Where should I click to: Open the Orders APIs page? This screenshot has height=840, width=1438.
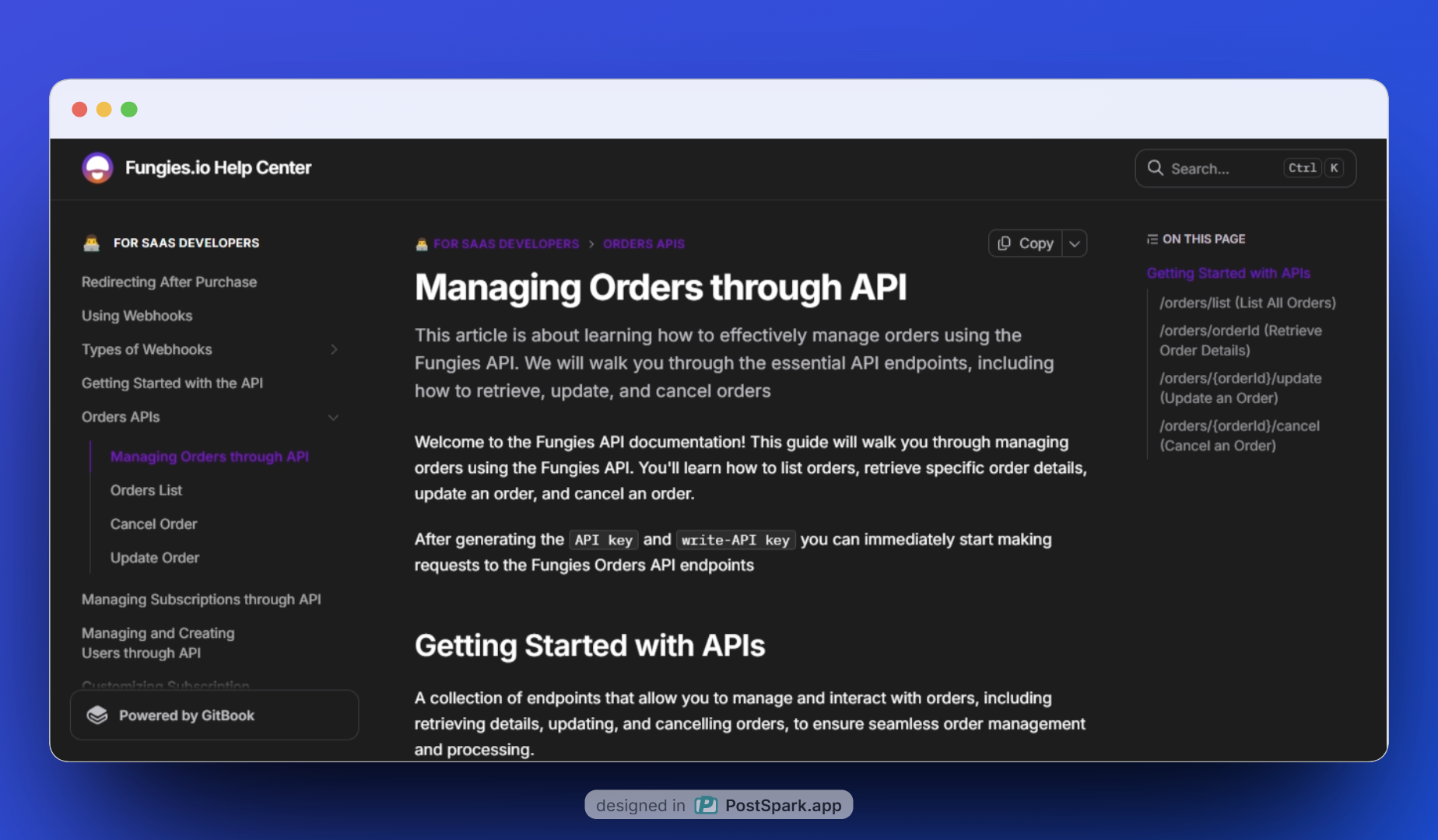[121, 417]
